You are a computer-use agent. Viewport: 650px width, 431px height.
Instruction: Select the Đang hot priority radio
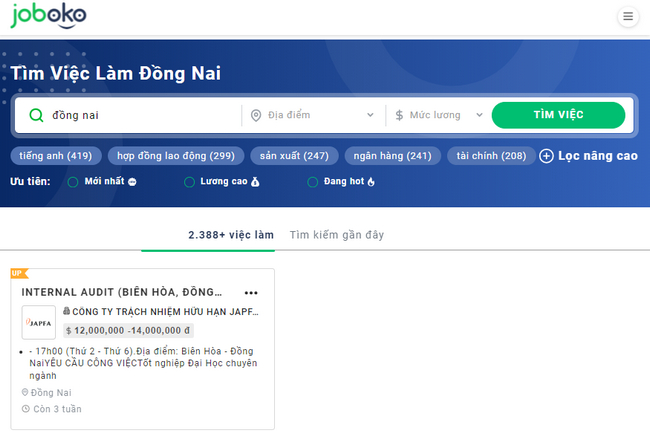pyautogui.click(x=313, y=182)
